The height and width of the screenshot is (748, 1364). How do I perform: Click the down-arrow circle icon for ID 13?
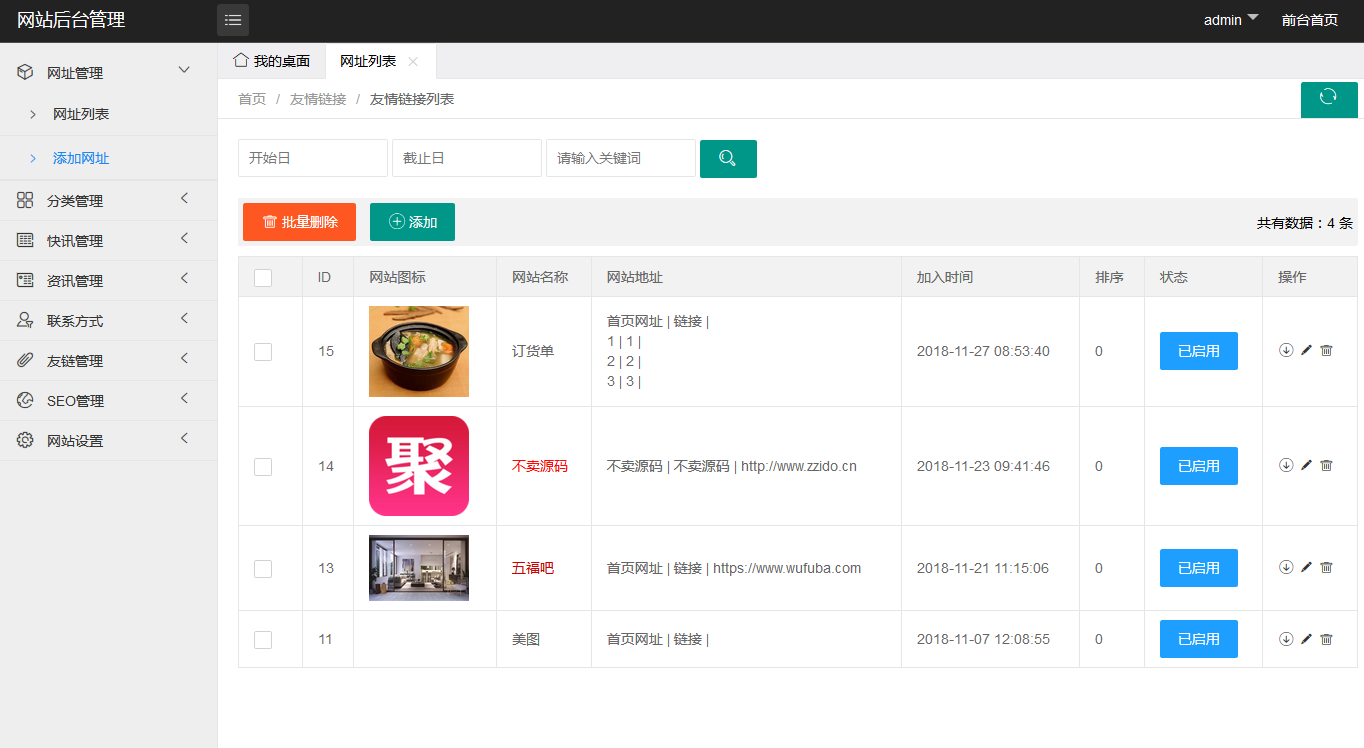[1286, 568]
